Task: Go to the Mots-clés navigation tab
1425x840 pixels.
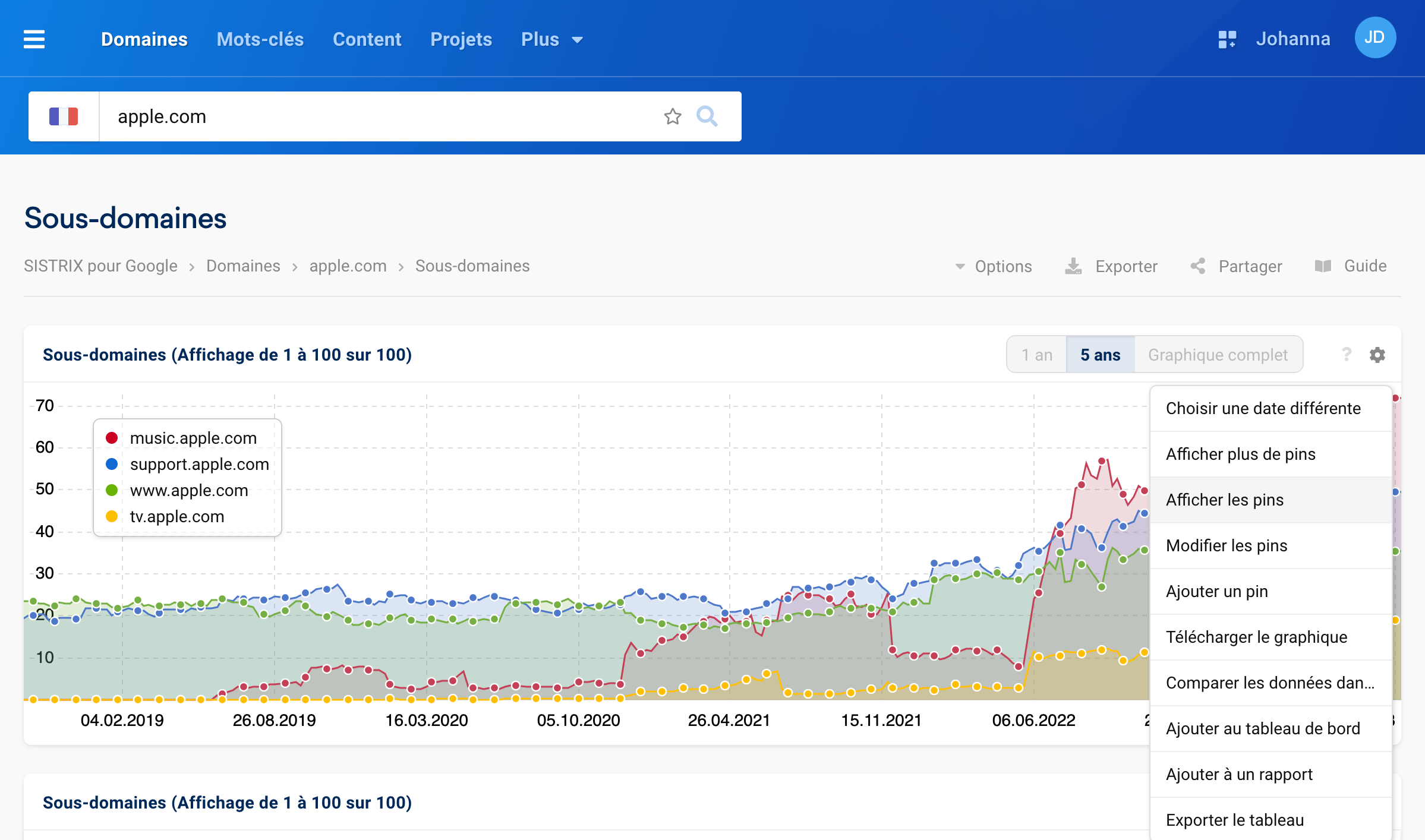Action: click(x=260, y=39)
